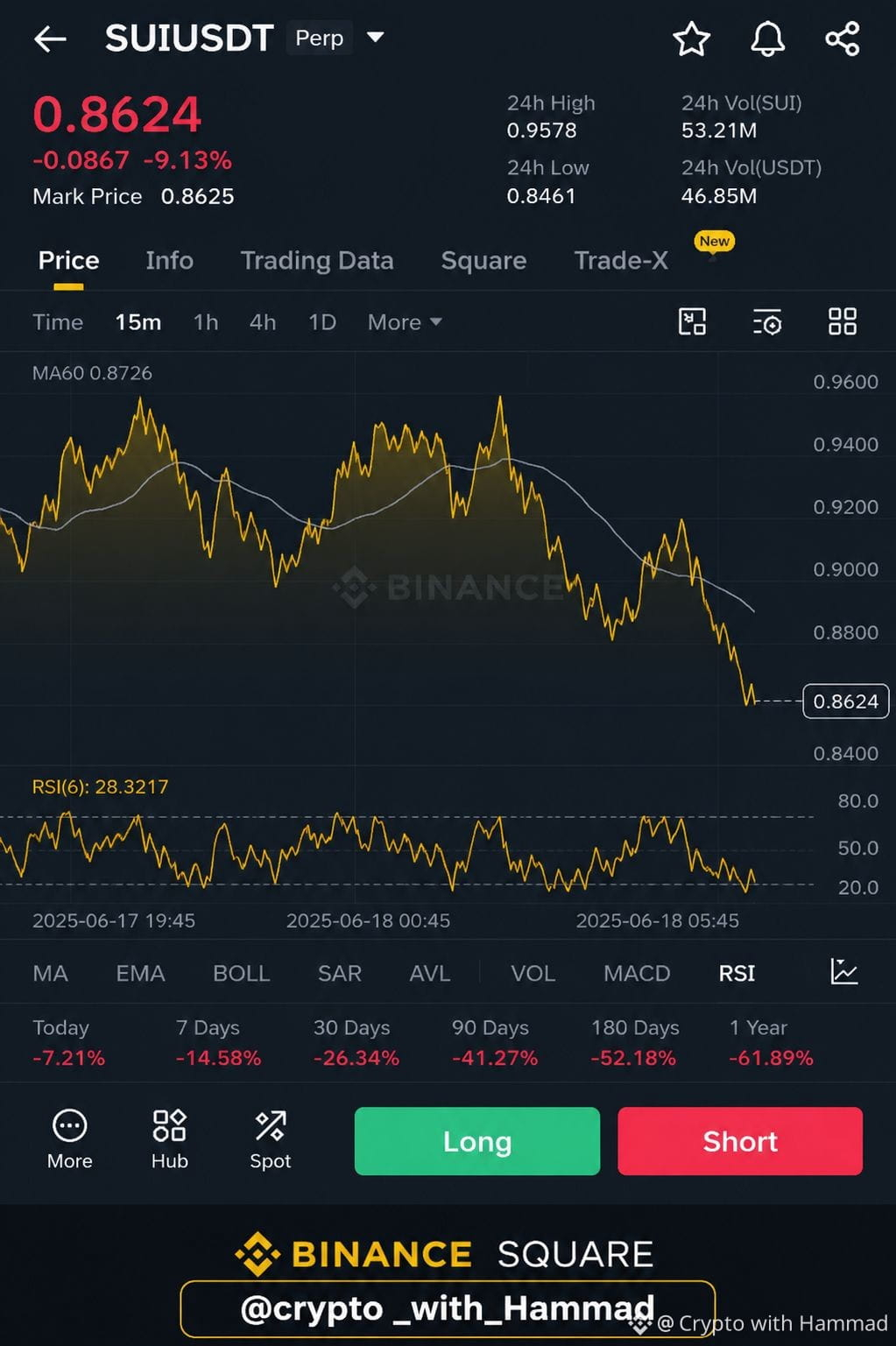The image size is (896, 1346).
Task: Tap the 24h Low value 0.8461
Action: click(x=540, y=196)
